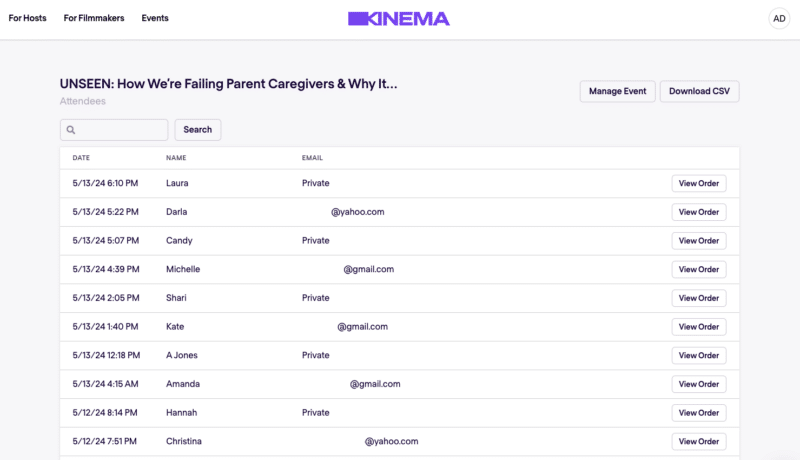Click the magnifier icon in search box
This screenshot has width=800, height=460.
tap(71, 130)
